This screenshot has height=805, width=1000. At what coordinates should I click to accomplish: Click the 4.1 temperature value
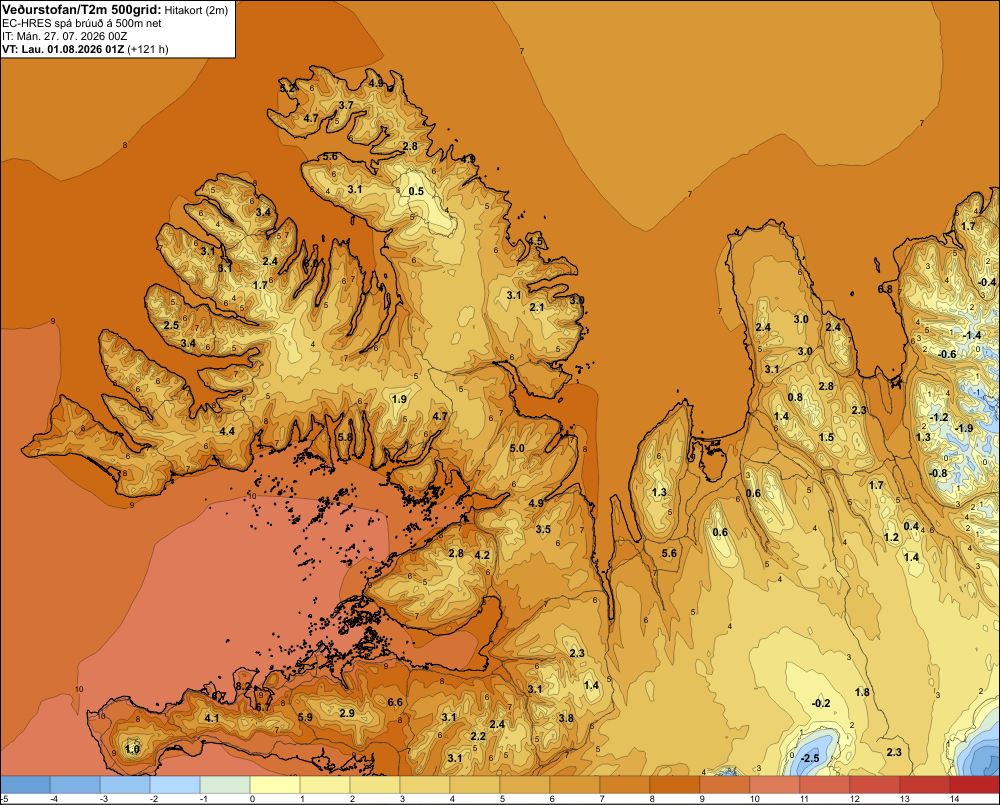[x=212, y=718]
